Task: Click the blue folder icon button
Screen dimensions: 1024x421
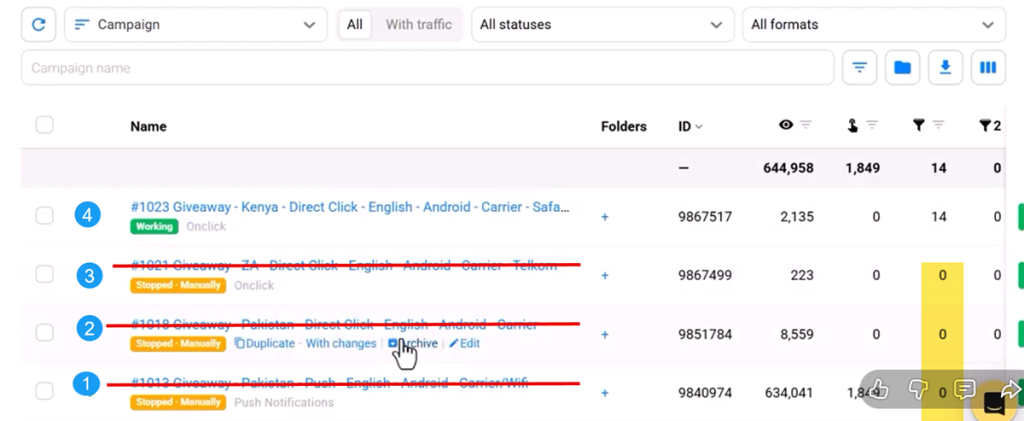Action: click(902, 68)
